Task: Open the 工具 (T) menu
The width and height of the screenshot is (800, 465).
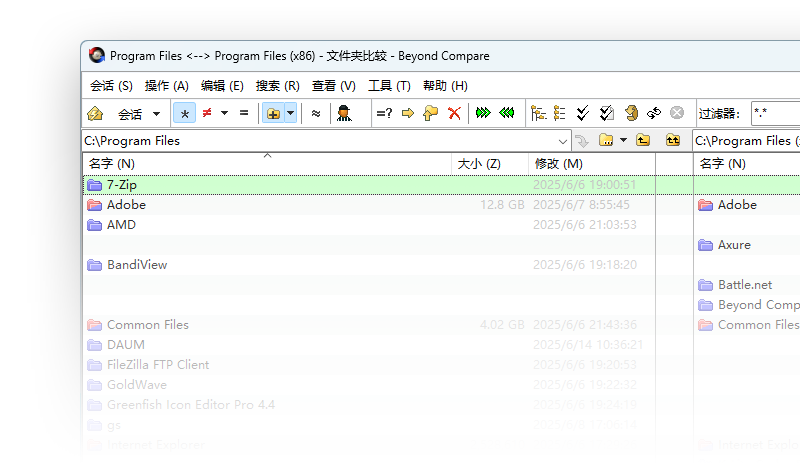Action: pyautogui.click(x=389, y=86)
